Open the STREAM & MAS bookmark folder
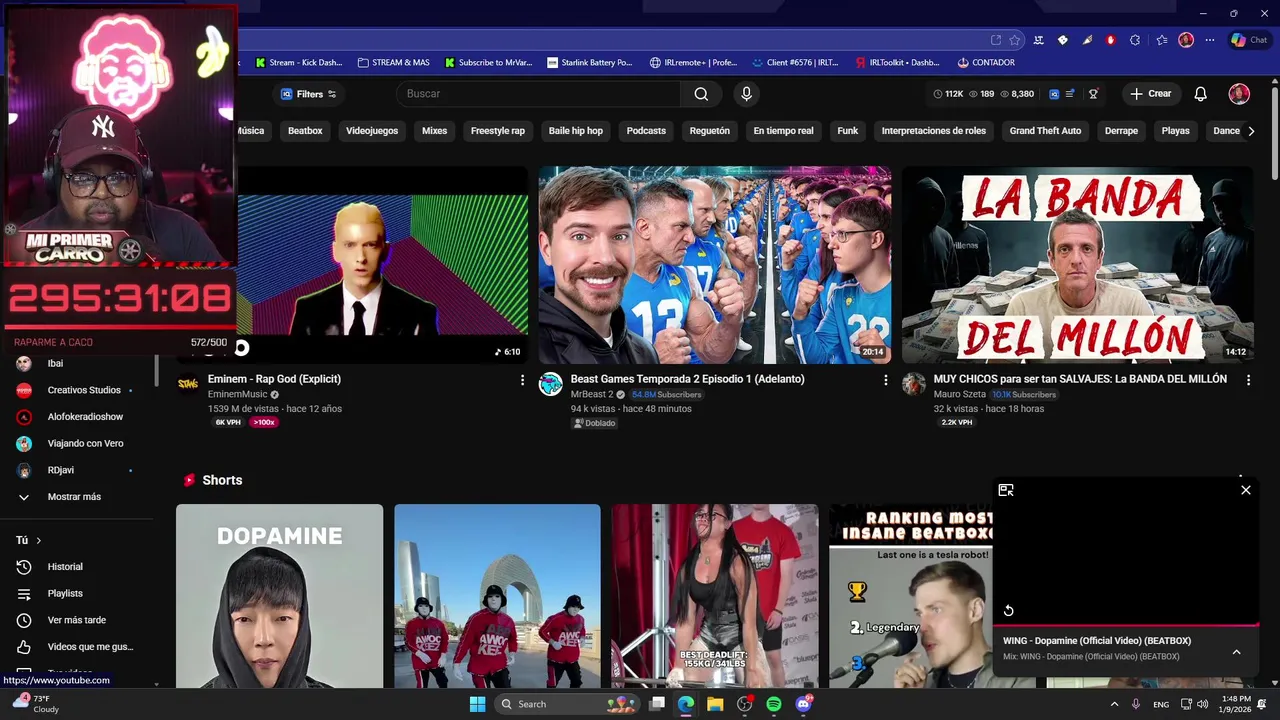This screenshot has width=1280, height=720. (393, 62)
